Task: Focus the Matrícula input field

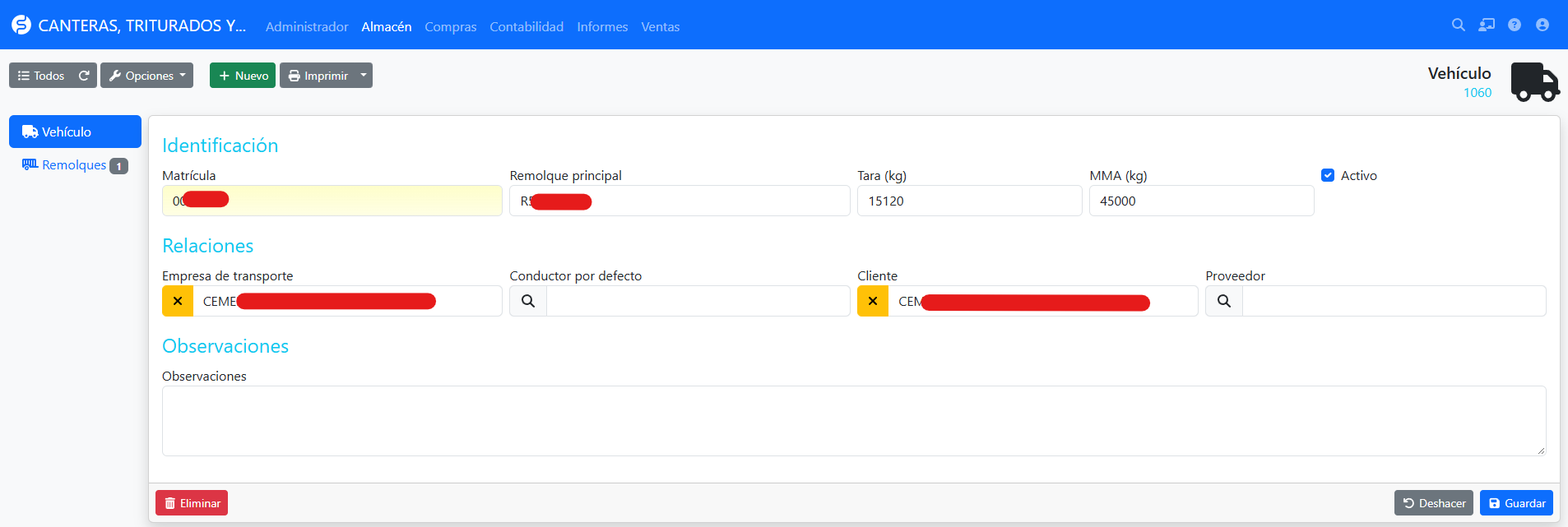Action: tap(332, 201)
